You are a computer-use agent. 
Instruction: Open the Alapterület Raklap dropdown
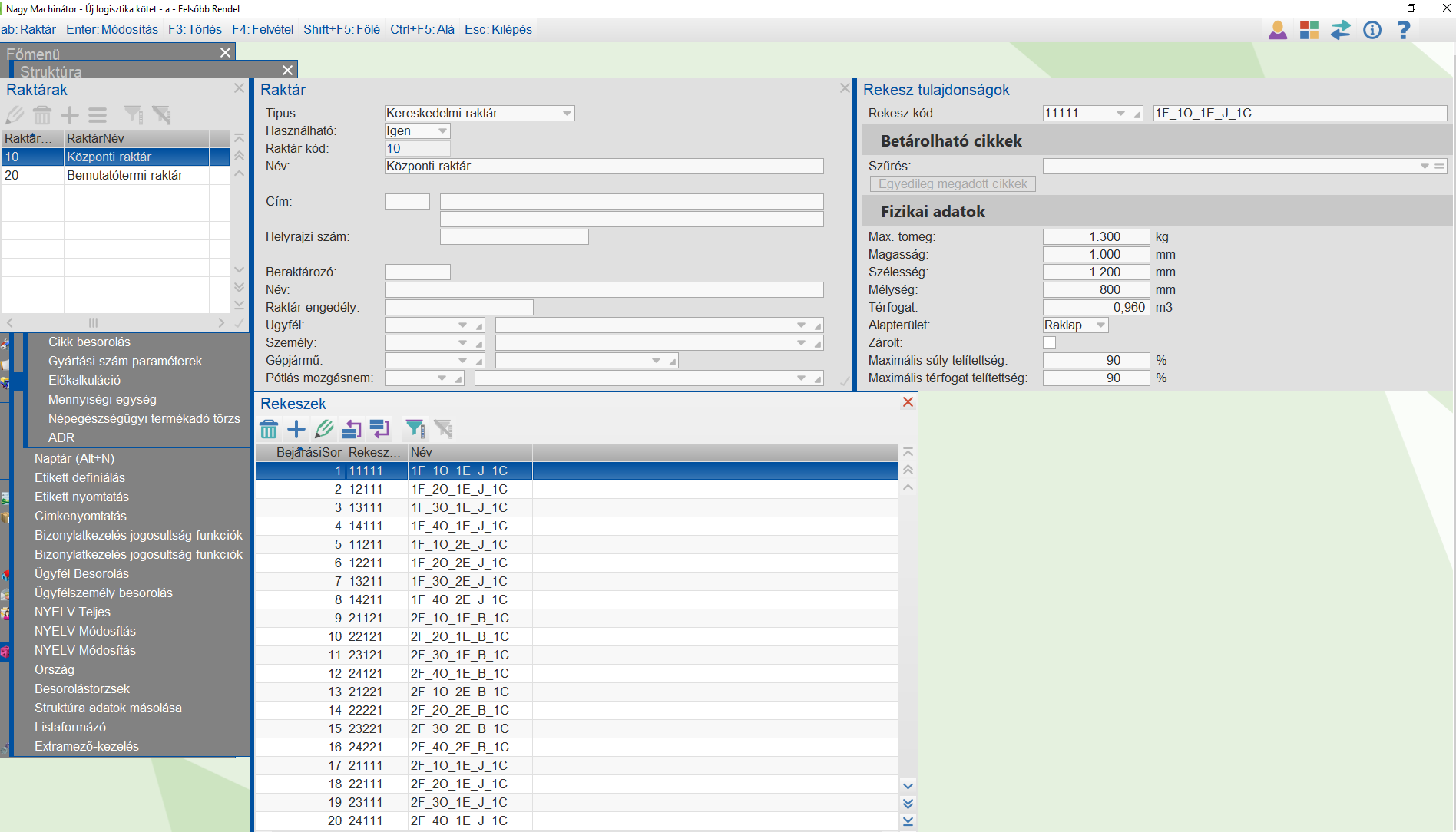pyautogui.click(x=1100, y=325)
